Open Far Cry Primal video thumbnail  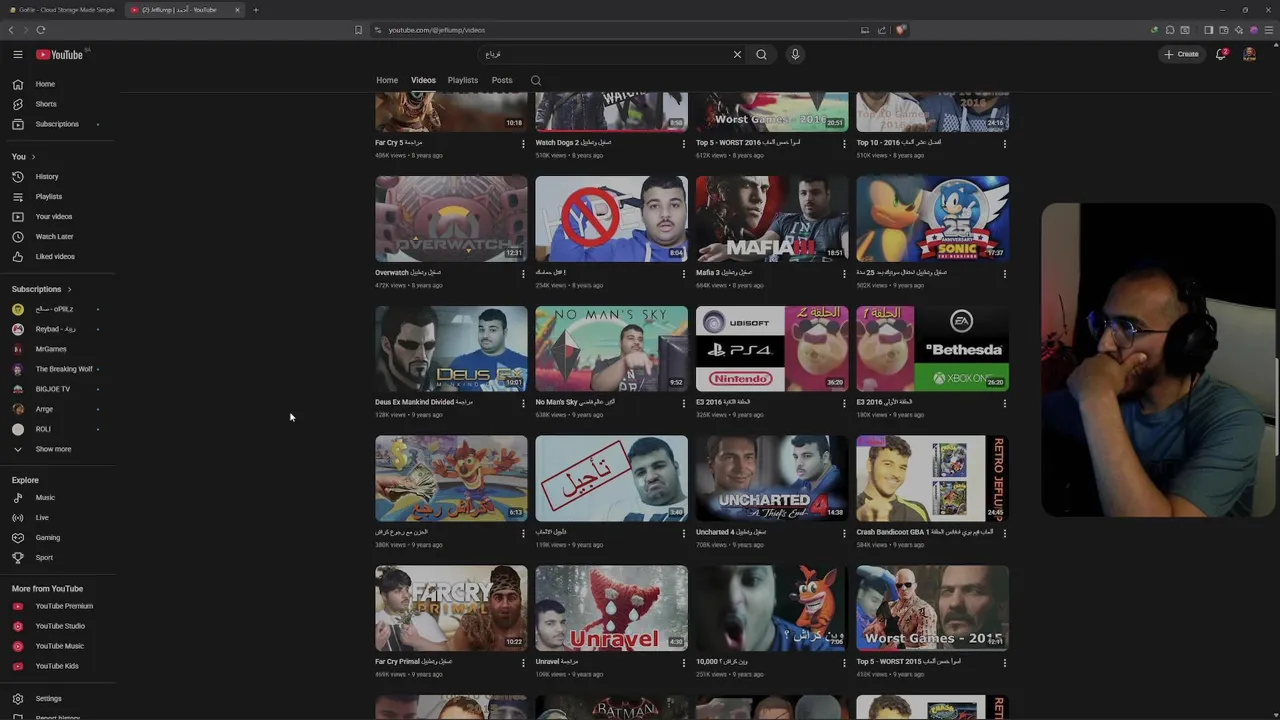coord(451,608)
